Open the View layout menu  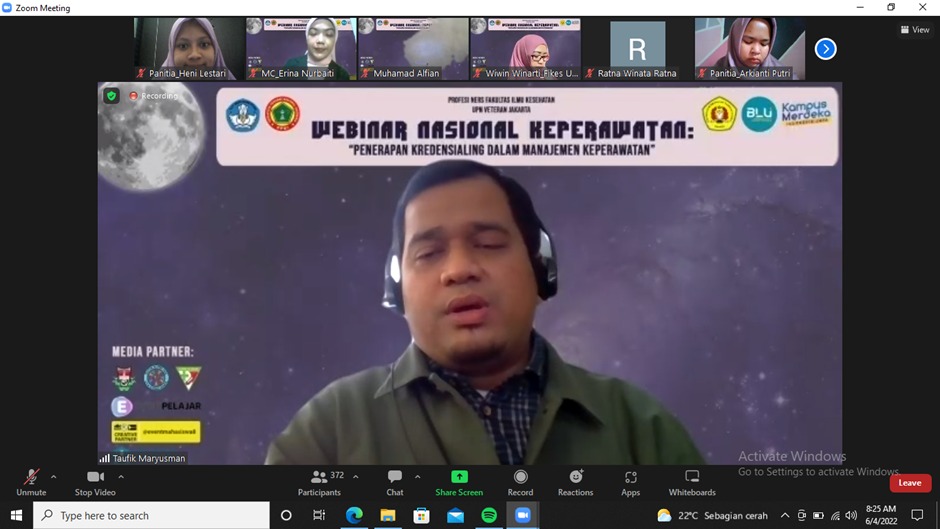tap(915, 30)
